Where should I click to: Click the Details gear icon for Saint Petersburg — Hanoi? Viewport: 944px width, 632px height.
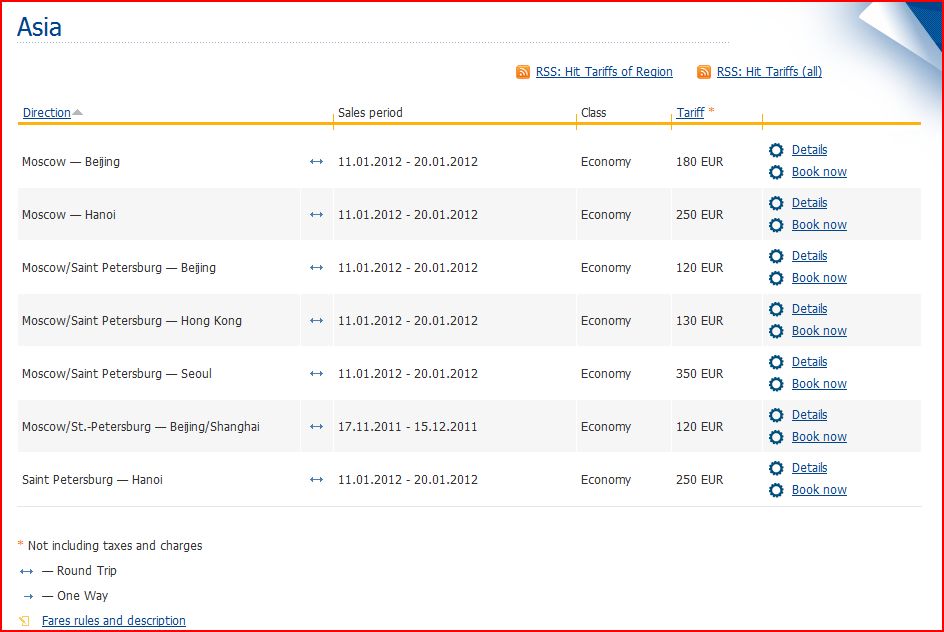click(776, 468)
